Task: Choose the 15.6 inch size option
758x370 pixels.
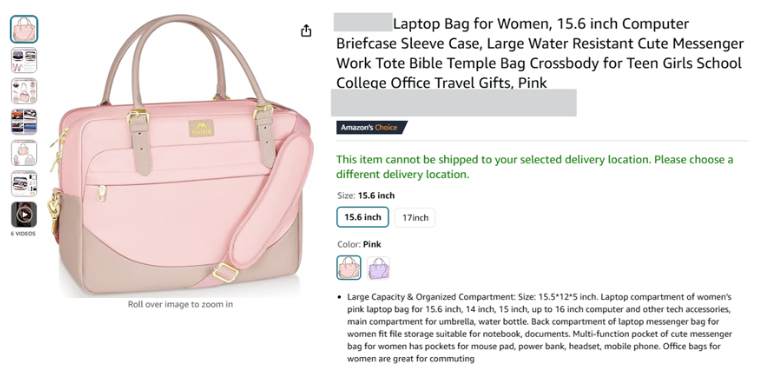Action: [x=363, y=217]
